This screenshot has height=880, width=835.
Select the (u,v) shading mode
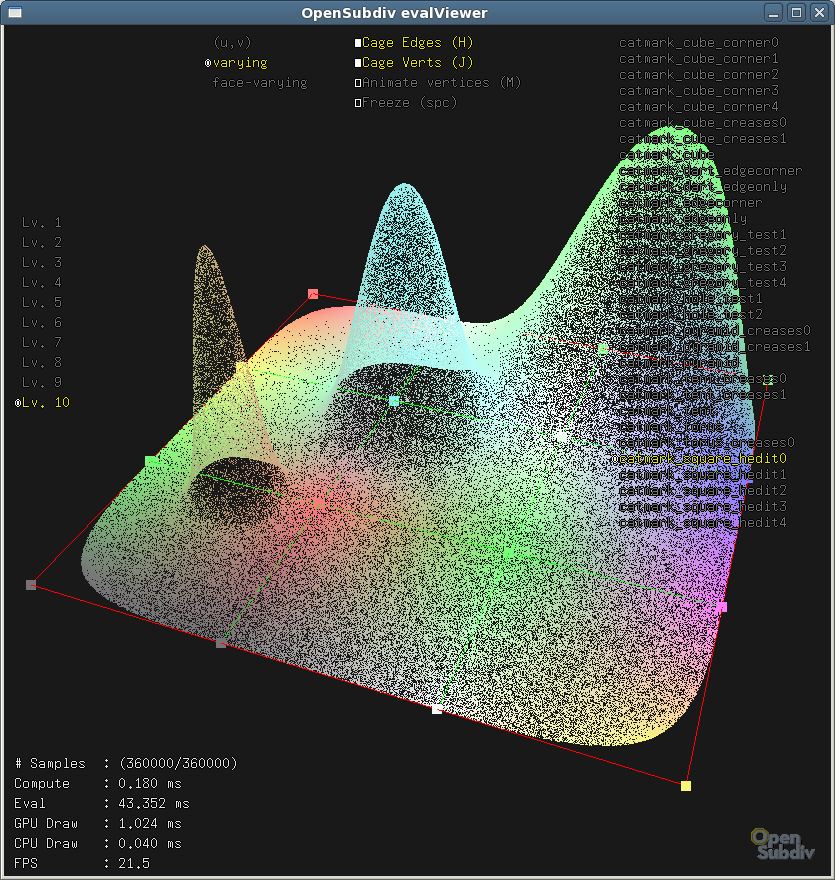(232, 43)
